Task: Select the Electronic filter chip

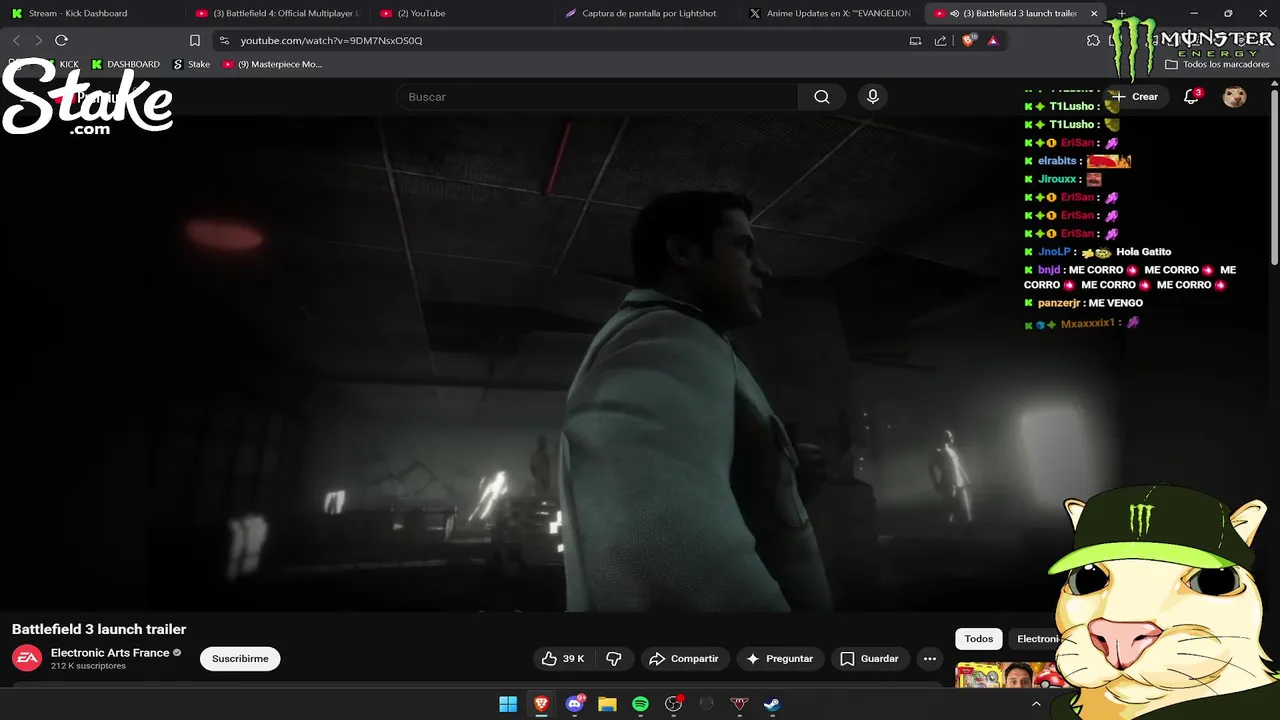Action: pyautogui.click(x=1037, y=639)
